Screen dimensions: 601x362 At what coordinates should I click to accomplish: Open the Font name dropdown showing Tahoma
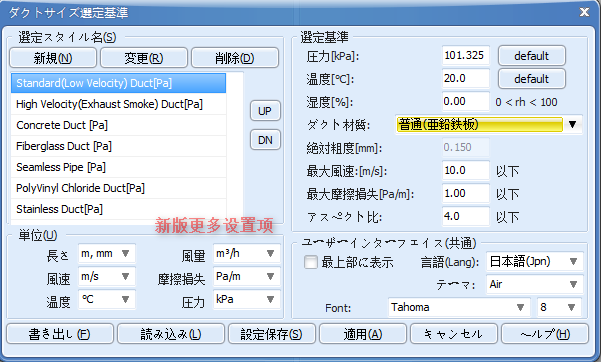(459, 307)
